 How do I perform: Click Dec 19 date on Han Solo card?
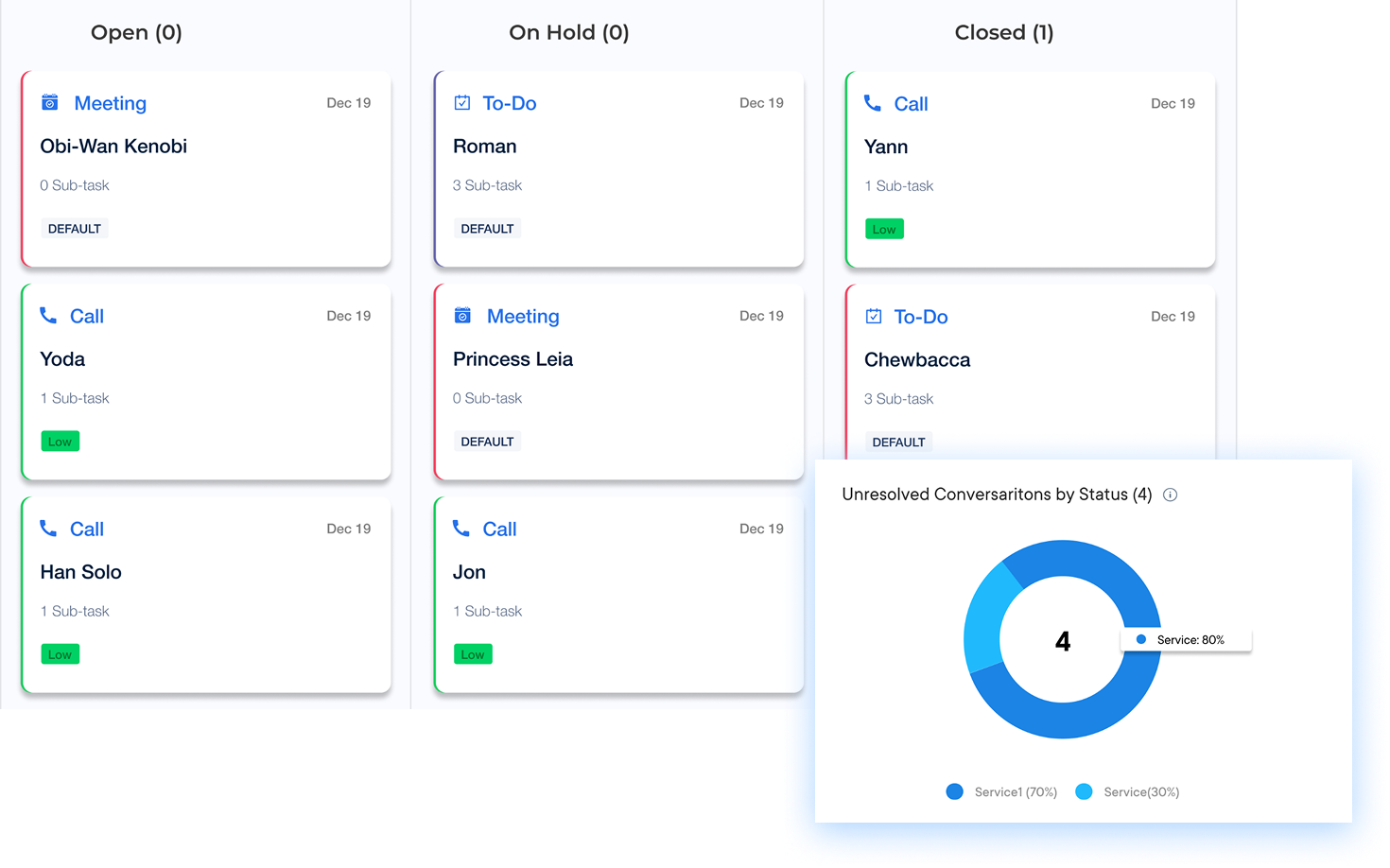(x=349, y=529)
